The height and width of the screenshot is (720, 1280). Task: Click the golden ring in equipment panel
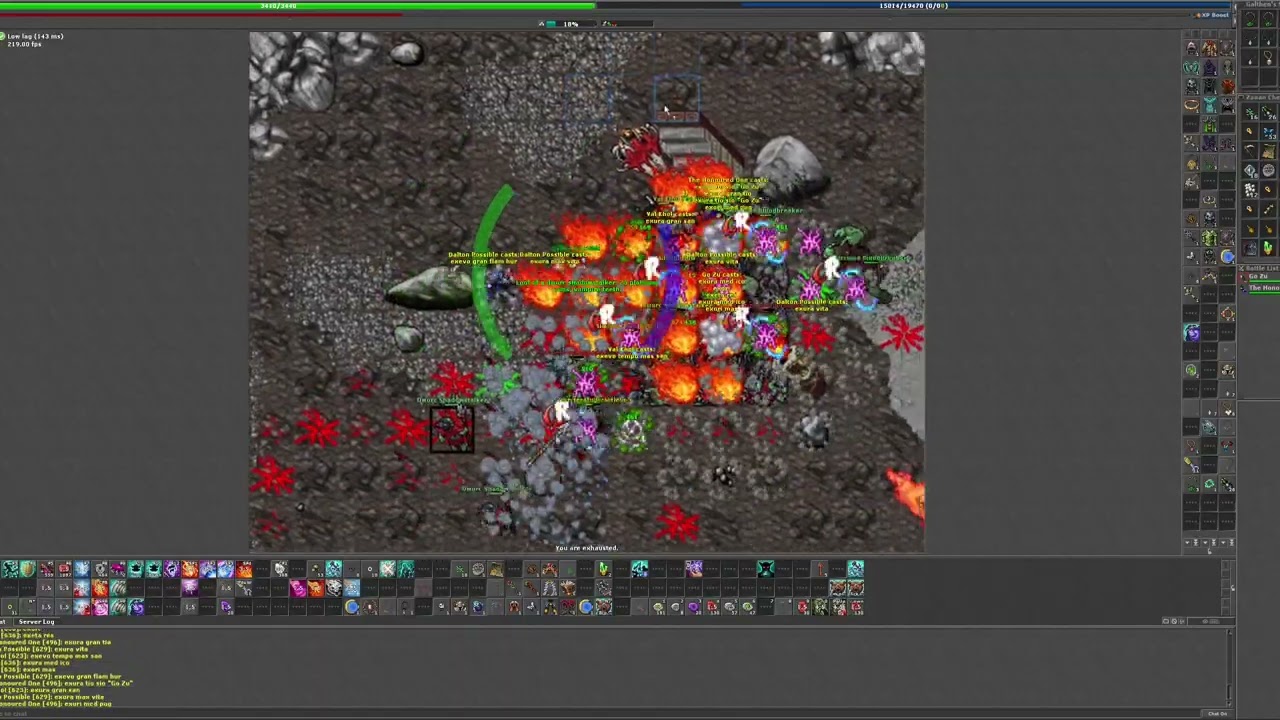(1192, 104)
